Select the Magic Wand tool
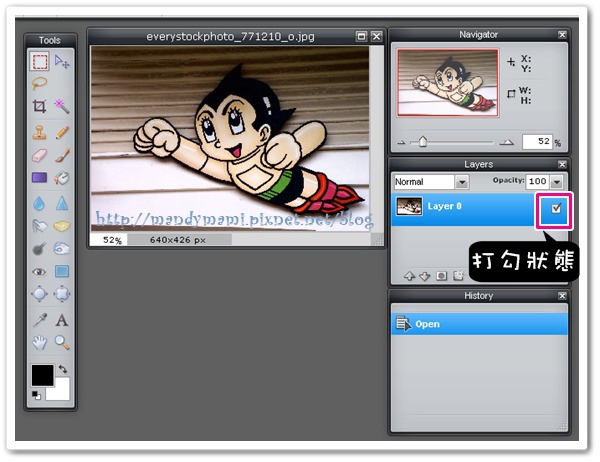600x462 pixels. [62, 106]
